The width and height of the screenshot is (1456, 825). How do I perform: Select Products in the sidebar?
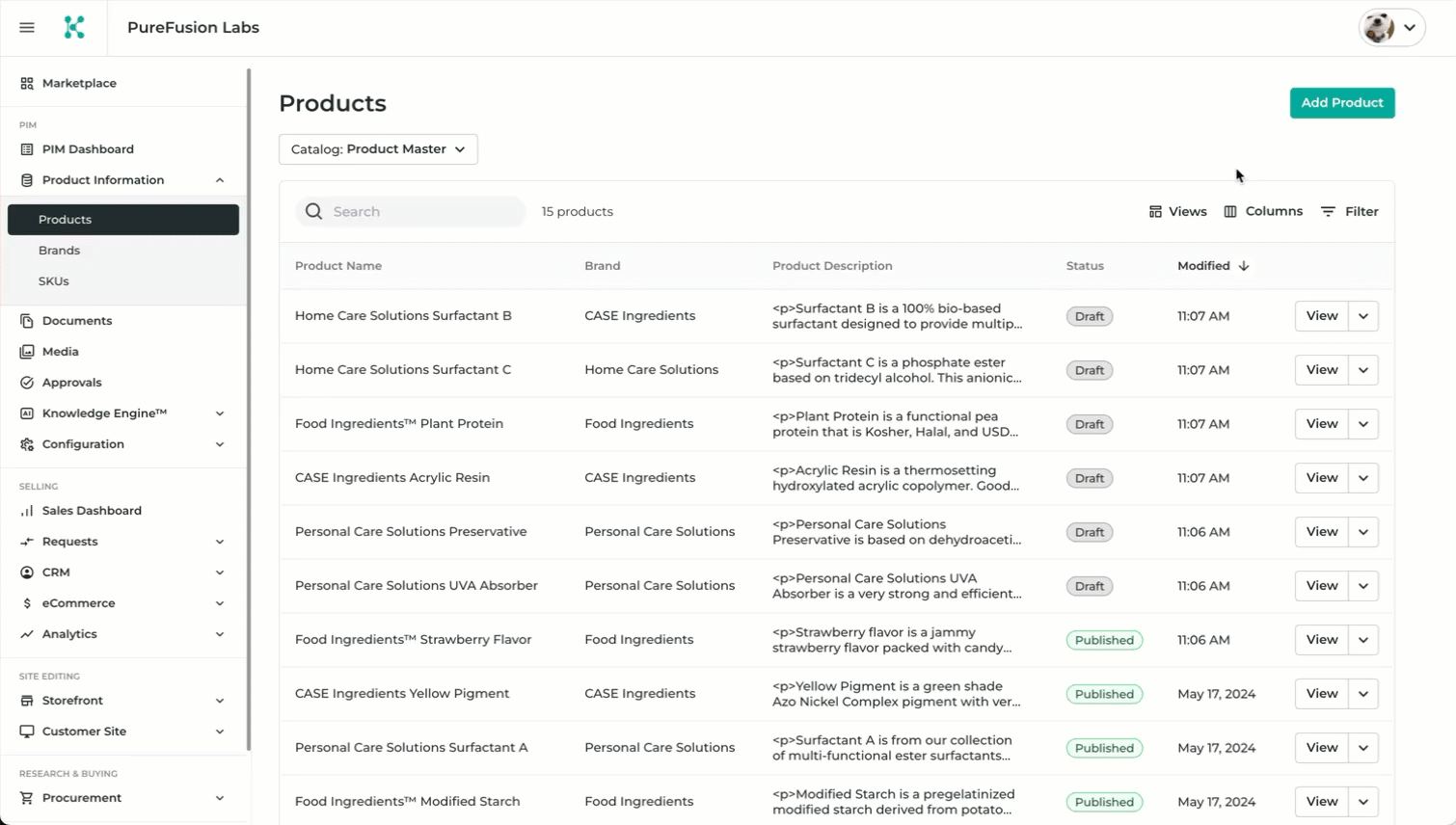tap(123, 220)
